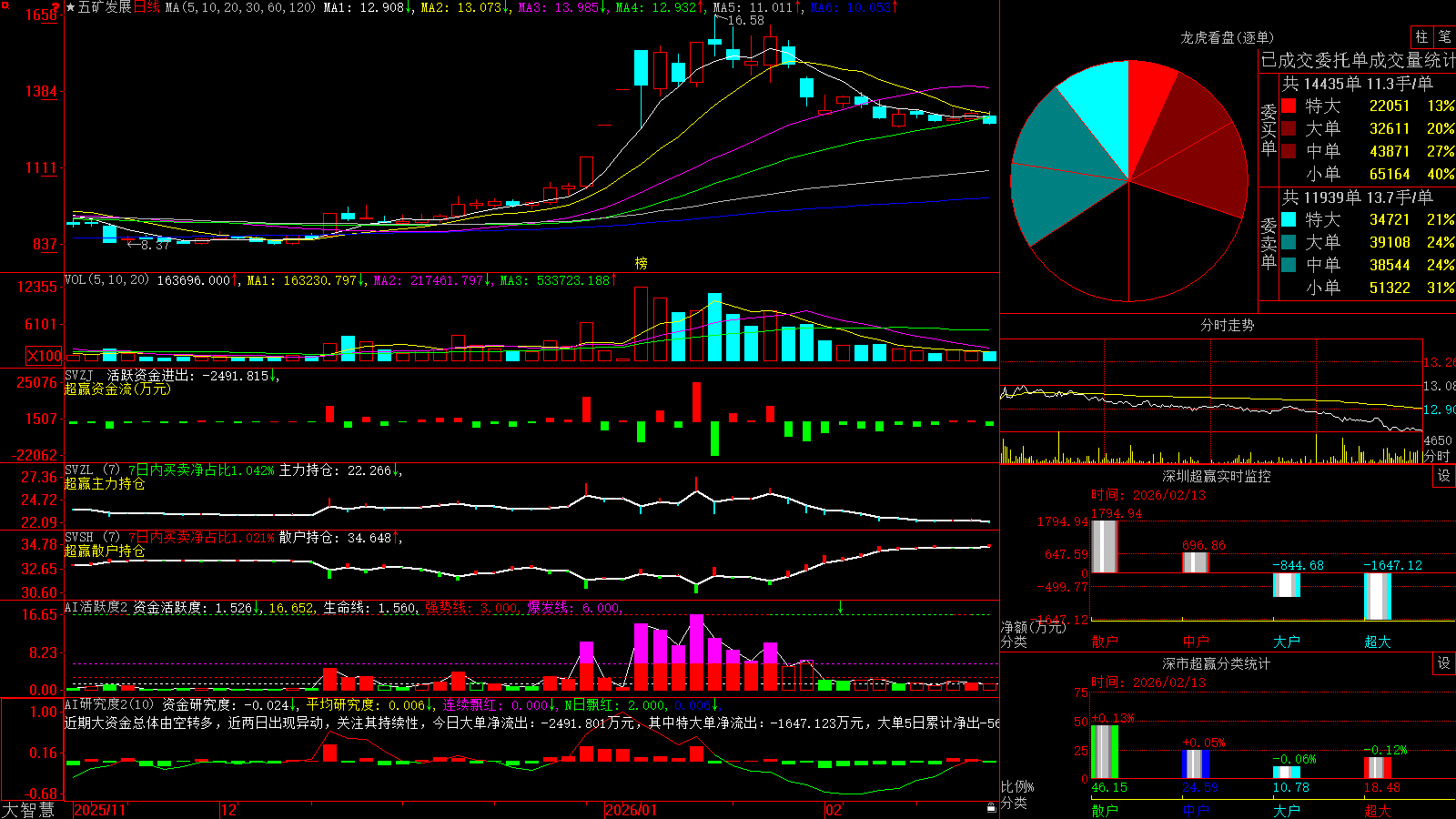
Task: Click 特大 buy value 22051
Action: 1390,106
